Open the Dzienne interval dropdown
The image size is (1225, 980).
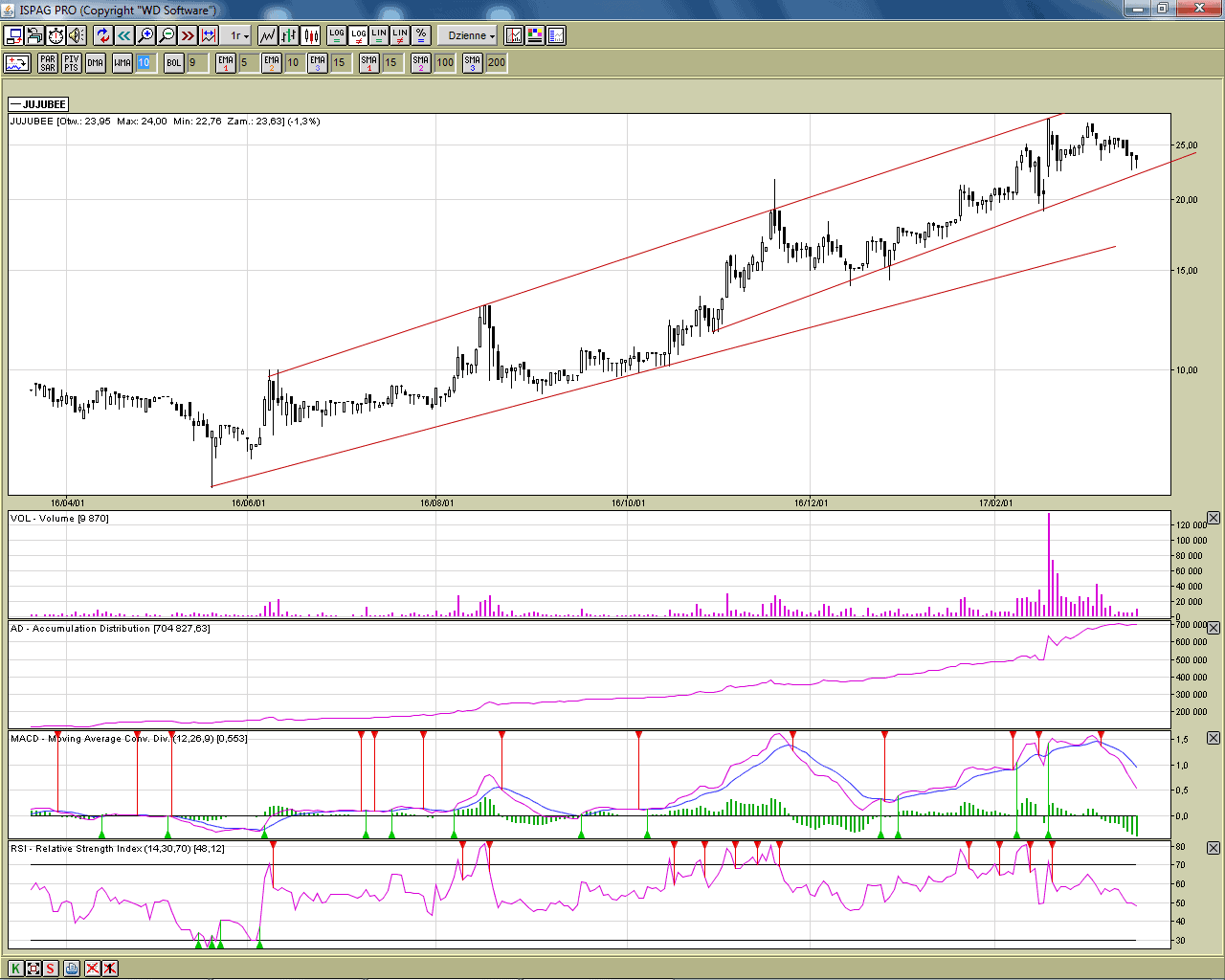pos(468,35)
